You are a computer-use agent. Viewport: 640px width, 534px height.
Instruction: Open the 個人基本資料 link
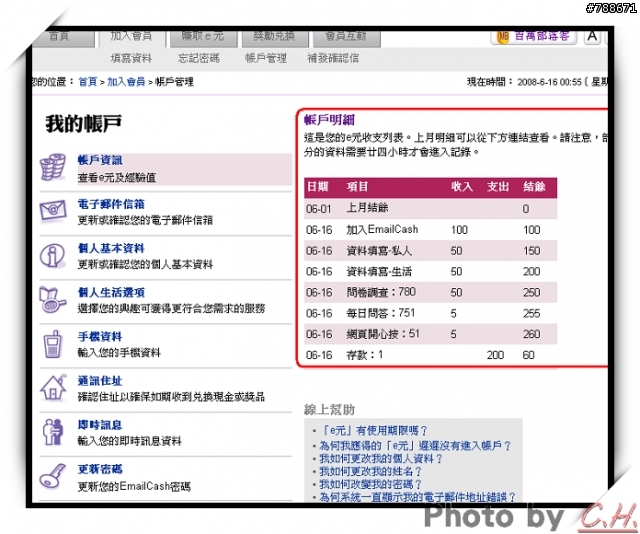(x=111, y=249)
